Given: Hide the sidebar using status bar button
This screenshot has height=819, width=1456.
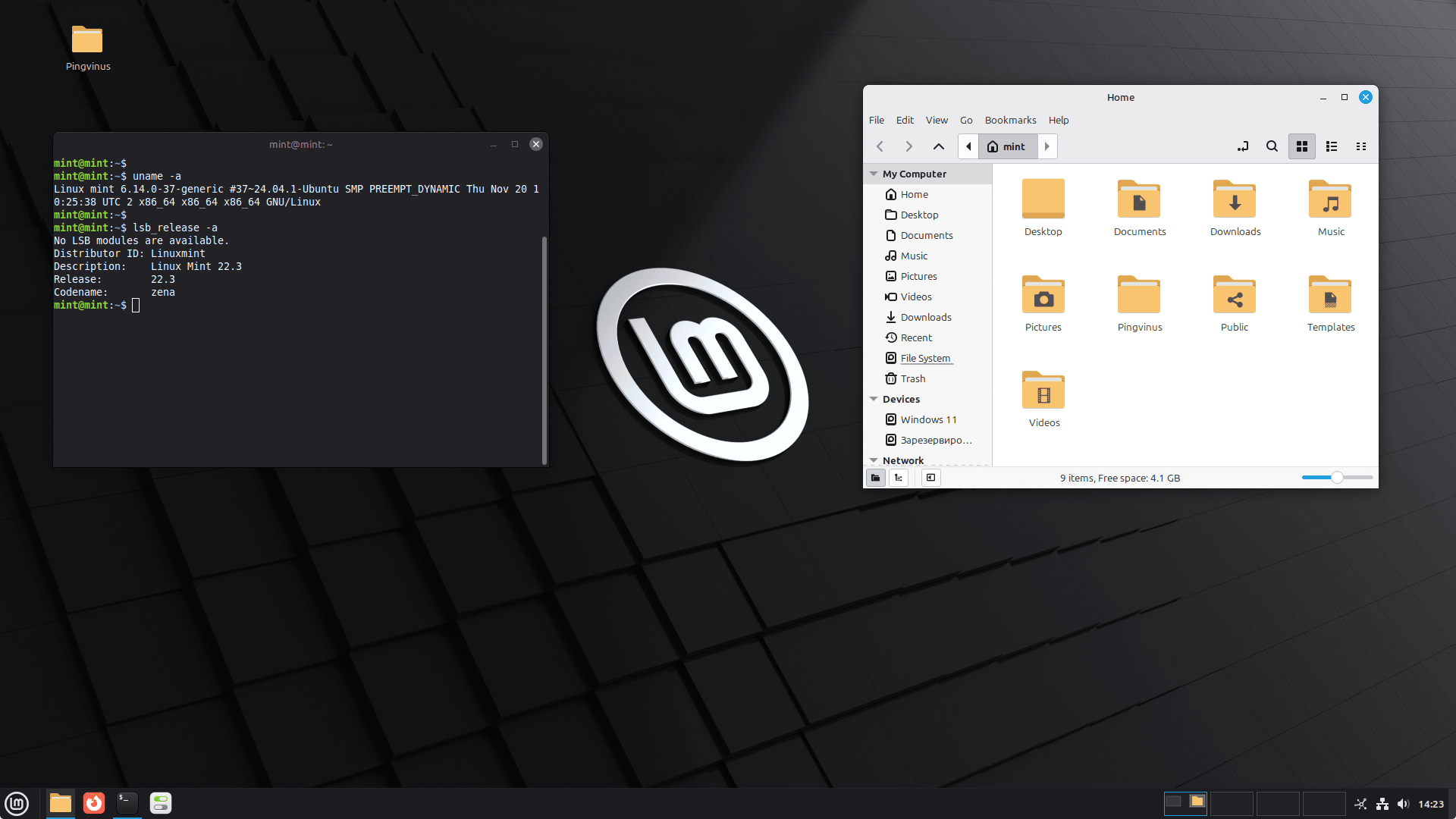Looking at the screenshot, I should click(x=930, y=478).
